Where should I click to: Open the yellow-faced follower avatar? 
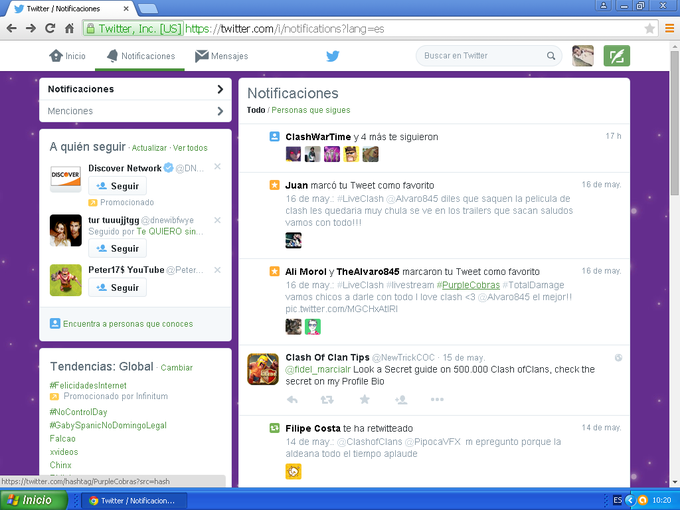(351, 154)
